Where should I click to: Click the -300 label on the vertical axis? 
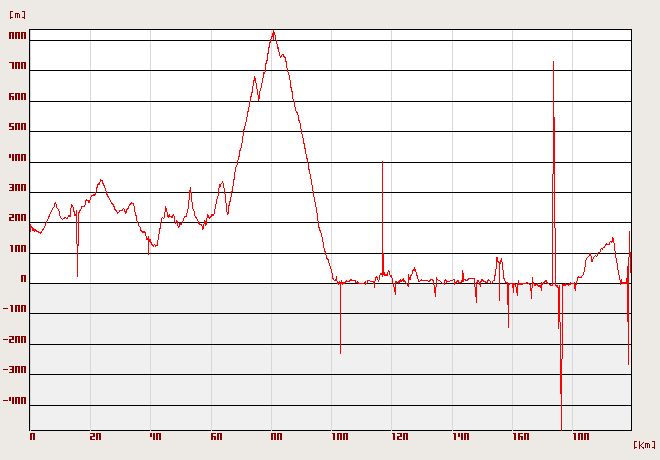coord(15,370)
